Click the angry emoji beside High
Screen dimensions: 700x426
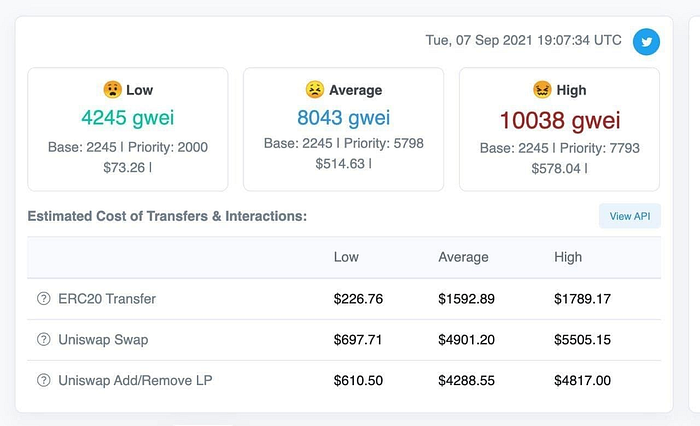(x=542, y=90)
